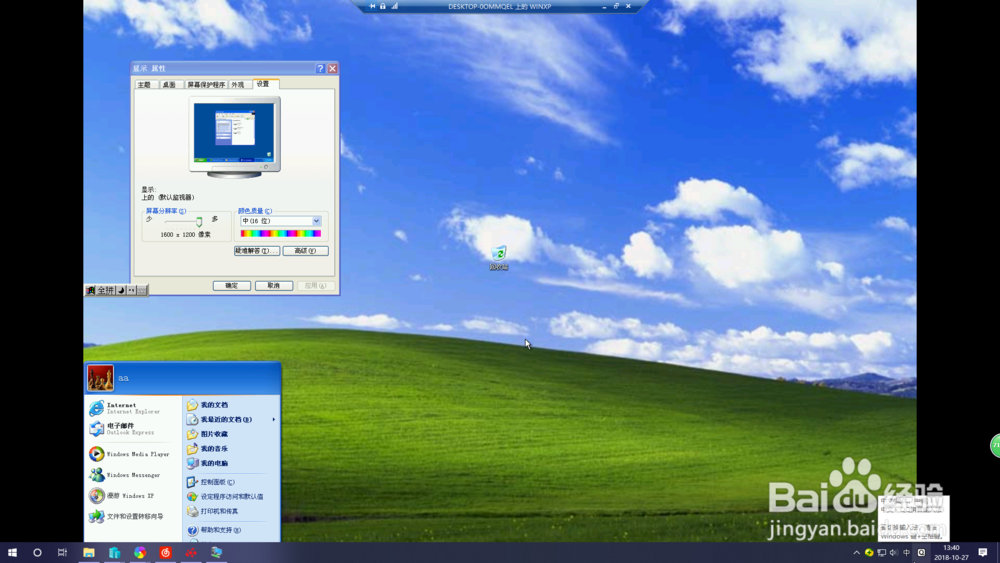Click the 高级 button
The image size is (1000, 563).
click(x=305, y=251)
